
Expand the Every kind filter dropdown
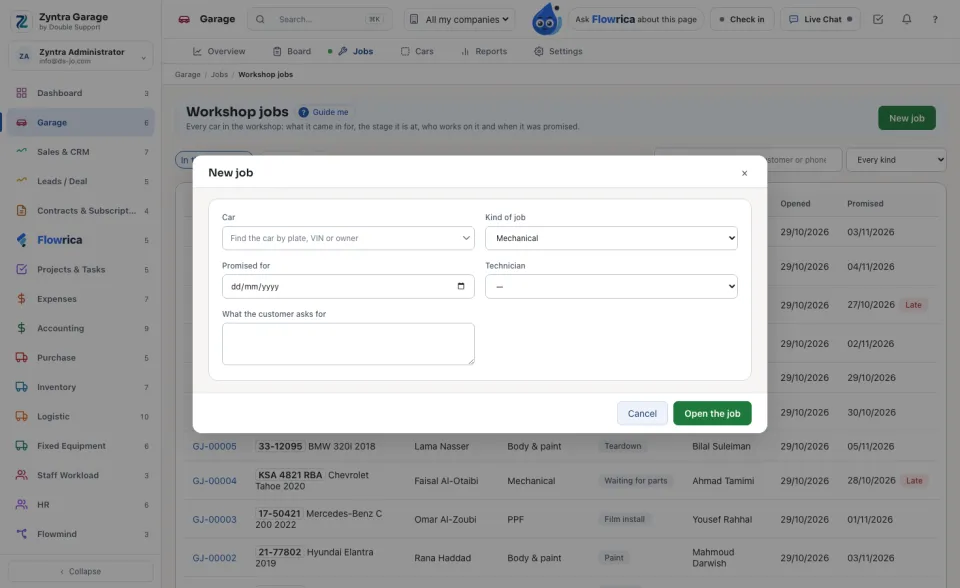[896, 160]
